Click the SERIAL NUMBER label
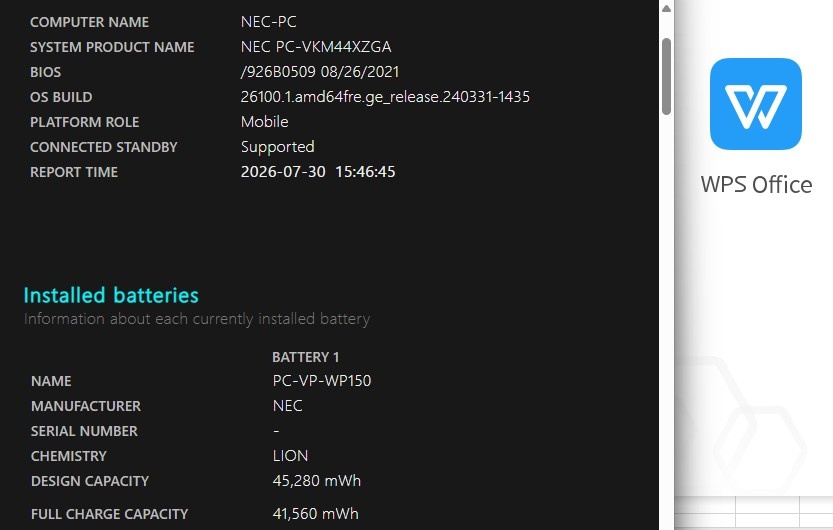This screenshot has width=833, height=530. 84,431
